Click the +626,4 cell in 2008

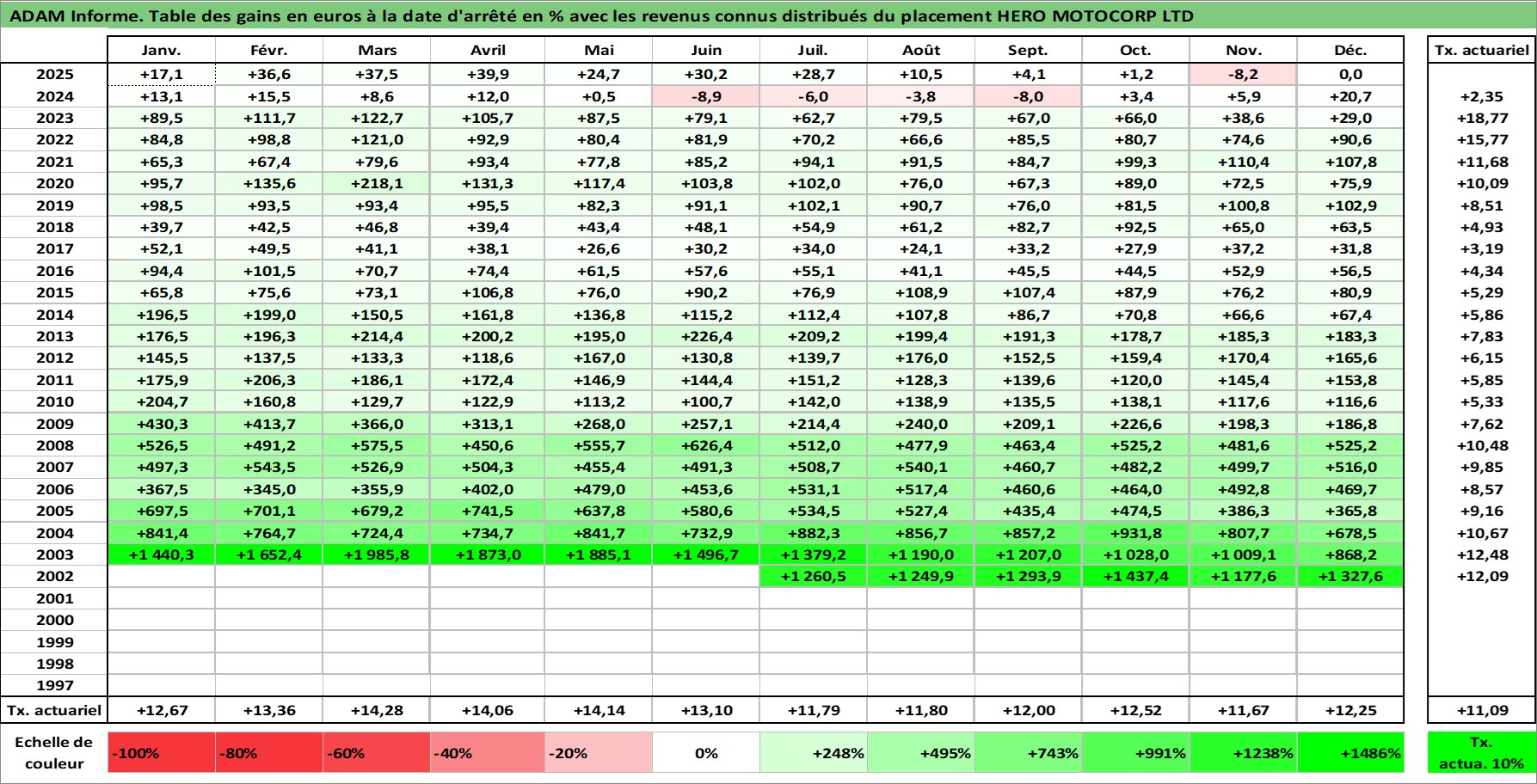[x=706, y=445]
